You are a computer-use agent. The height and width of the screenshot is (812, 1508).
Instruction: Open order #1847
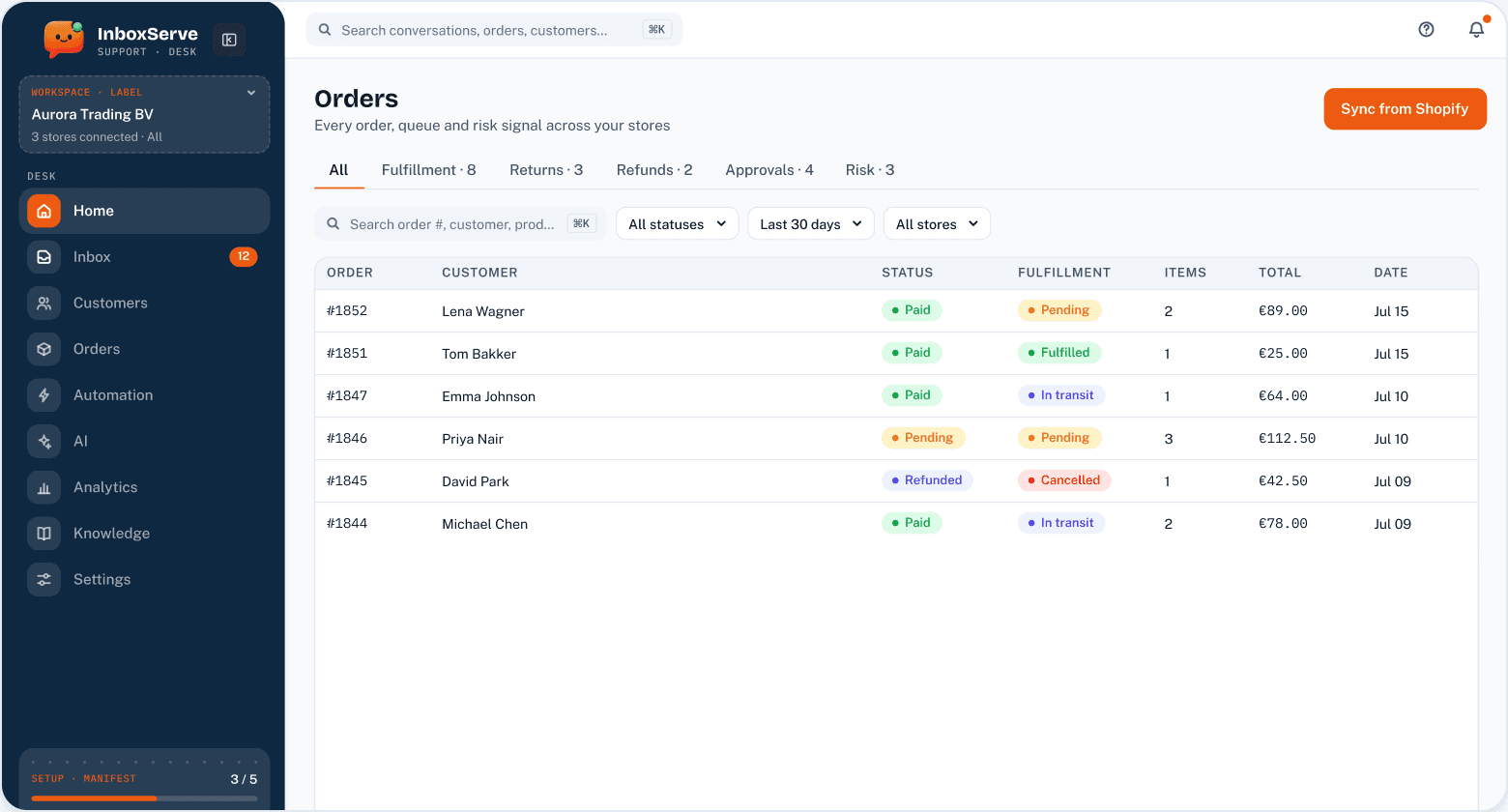click(x=347, y=396)
